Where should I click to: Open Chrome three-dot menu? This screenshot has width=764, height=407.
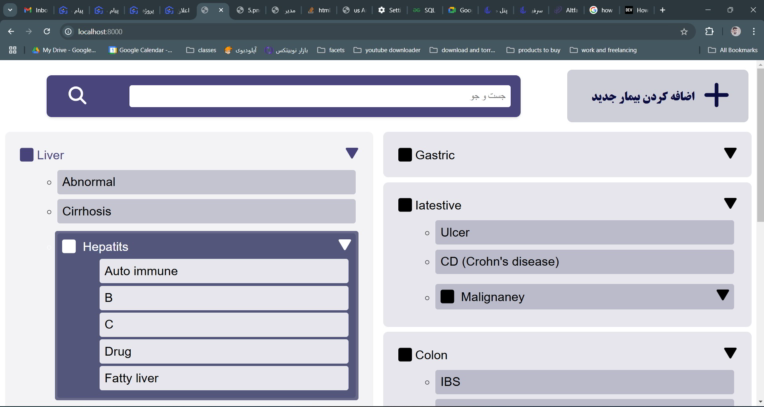coord(754,31)
